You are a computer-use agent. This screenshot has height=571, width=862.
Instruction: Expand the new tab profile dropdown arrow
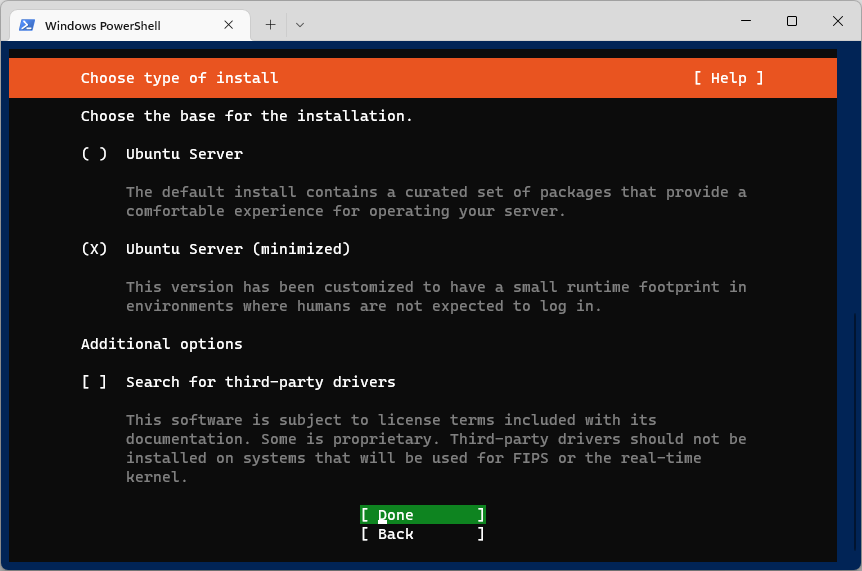tap(300, 25)
